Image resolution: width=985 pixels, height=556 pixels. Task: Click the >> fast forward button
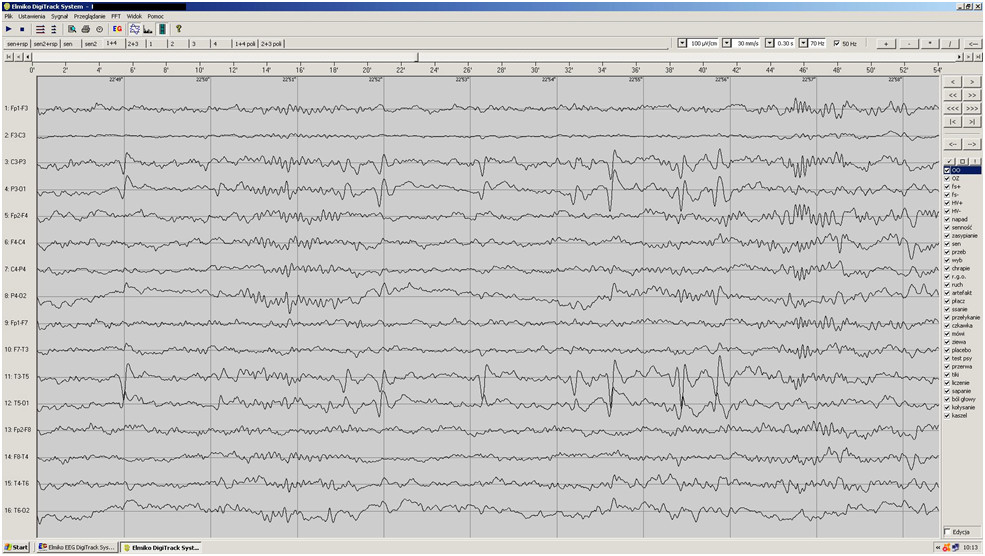click(972, 95)
